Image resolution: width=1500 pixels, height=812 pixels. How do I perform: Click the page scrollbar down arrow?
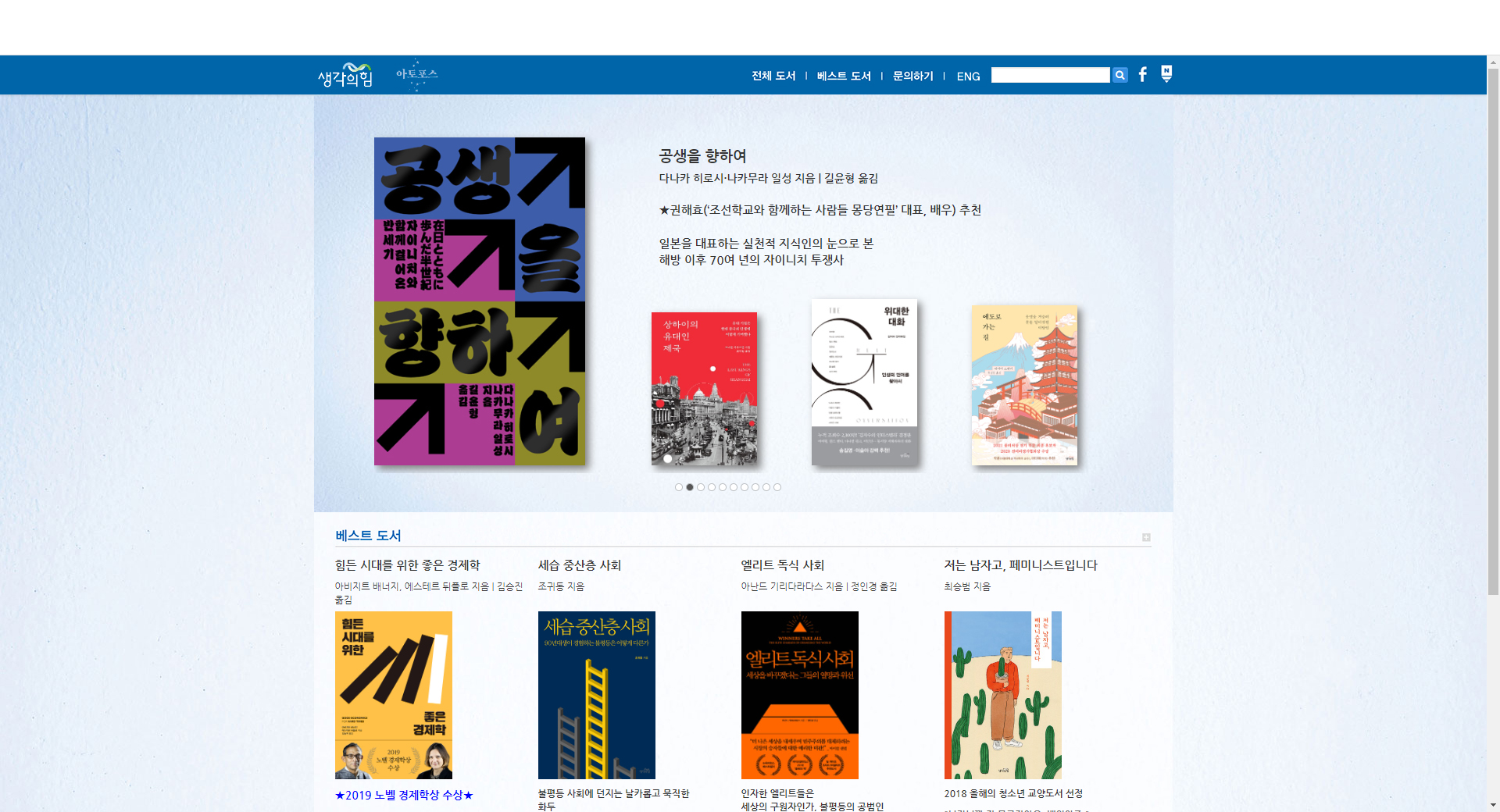1493,805
